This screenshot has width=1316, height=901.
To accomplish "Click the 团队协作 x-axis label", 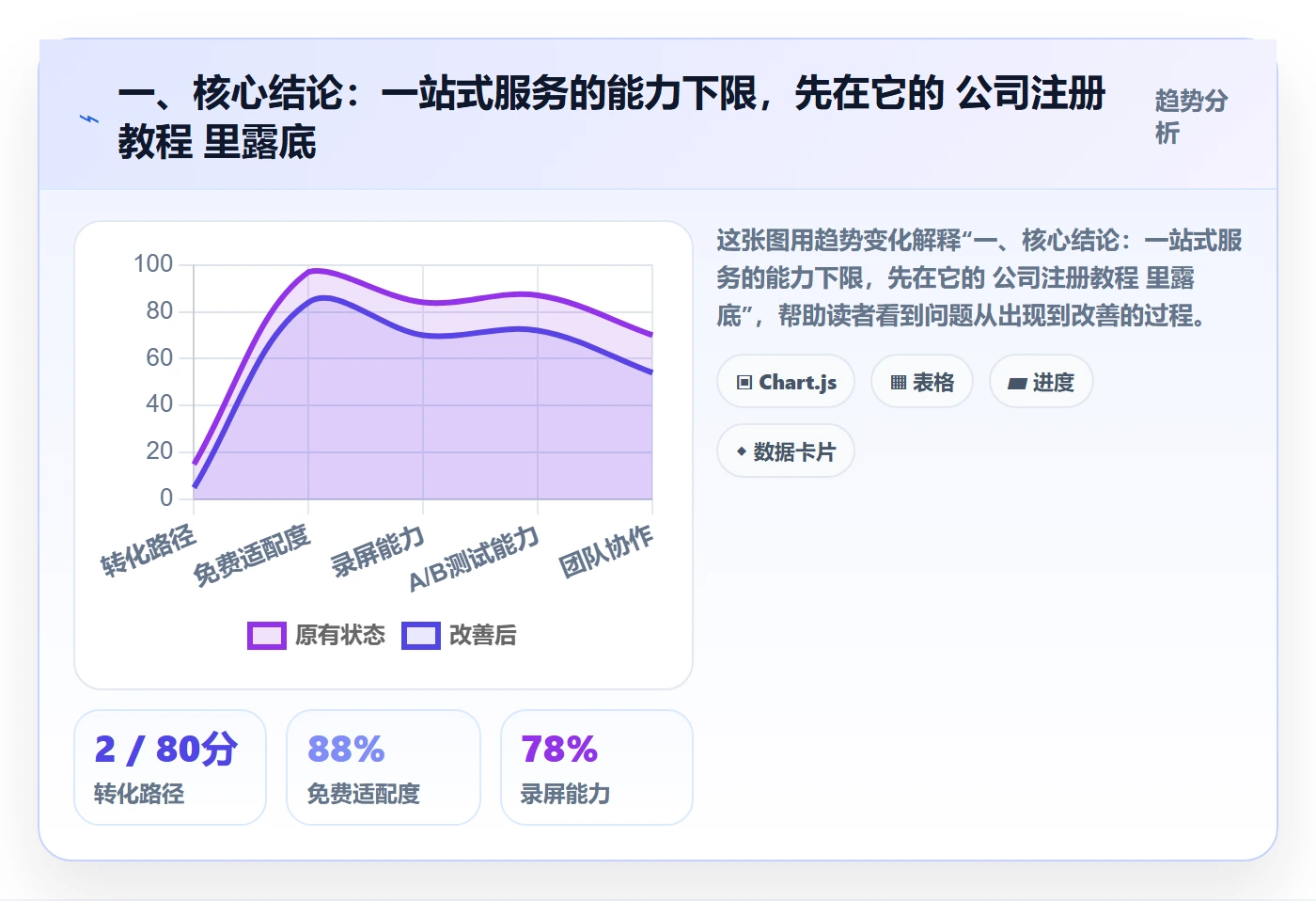I will pos(606,552).
